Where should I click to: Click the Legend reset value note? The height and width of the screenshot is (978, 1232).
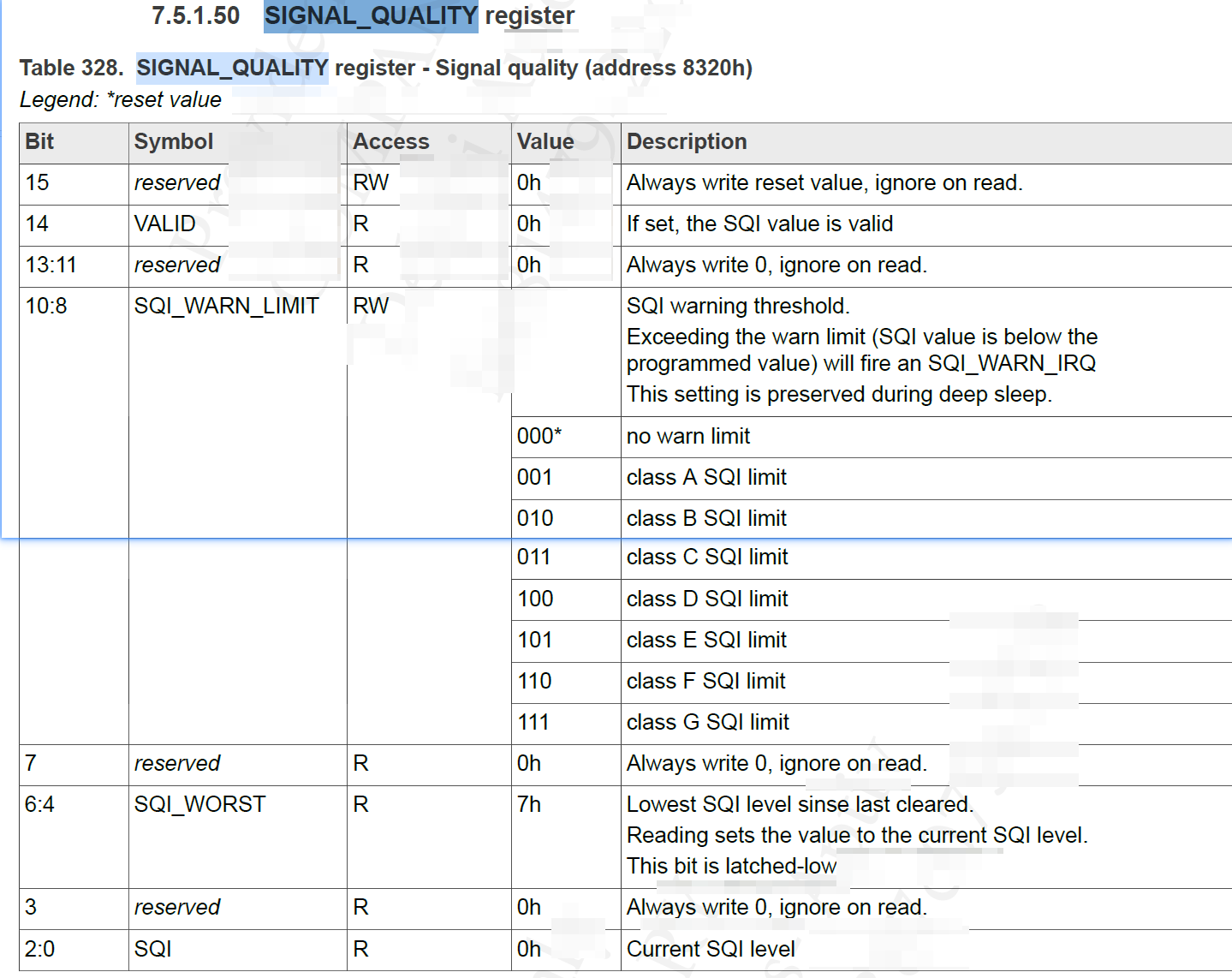coord(121,99)
